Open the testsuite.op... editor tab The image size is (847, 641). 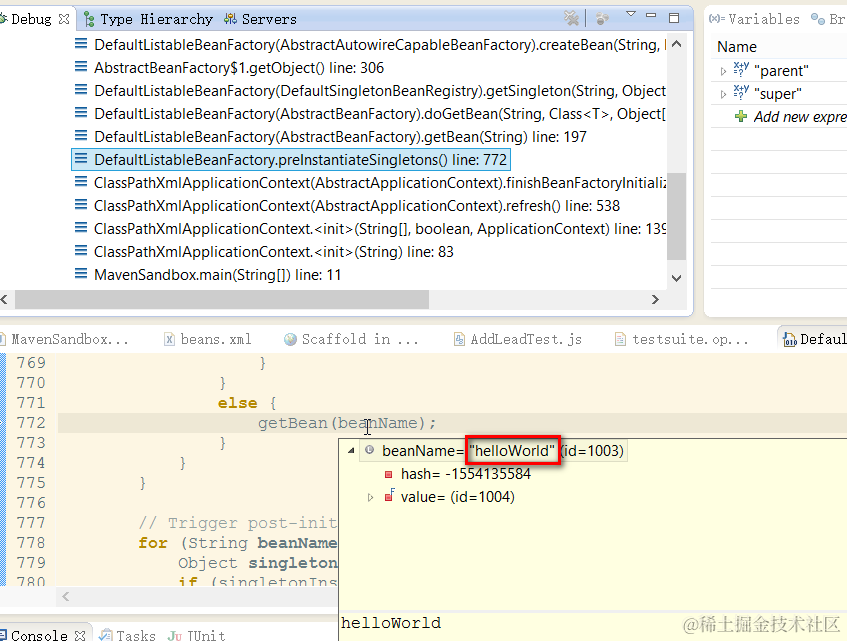point(682,339)
